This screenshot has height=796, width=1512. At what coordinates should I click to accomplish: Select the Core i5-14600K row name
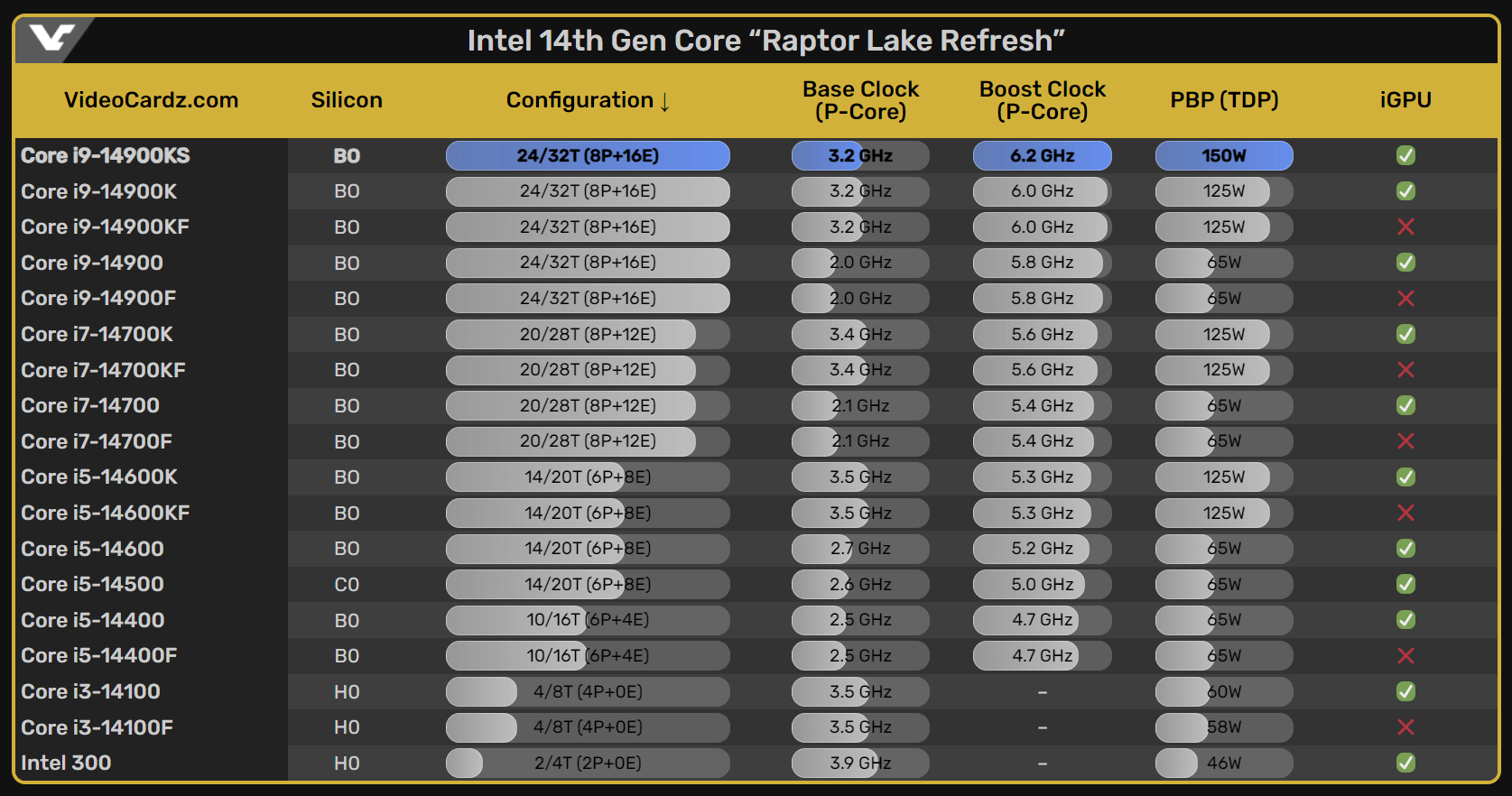pyautogui.click(x=99, y=477)
